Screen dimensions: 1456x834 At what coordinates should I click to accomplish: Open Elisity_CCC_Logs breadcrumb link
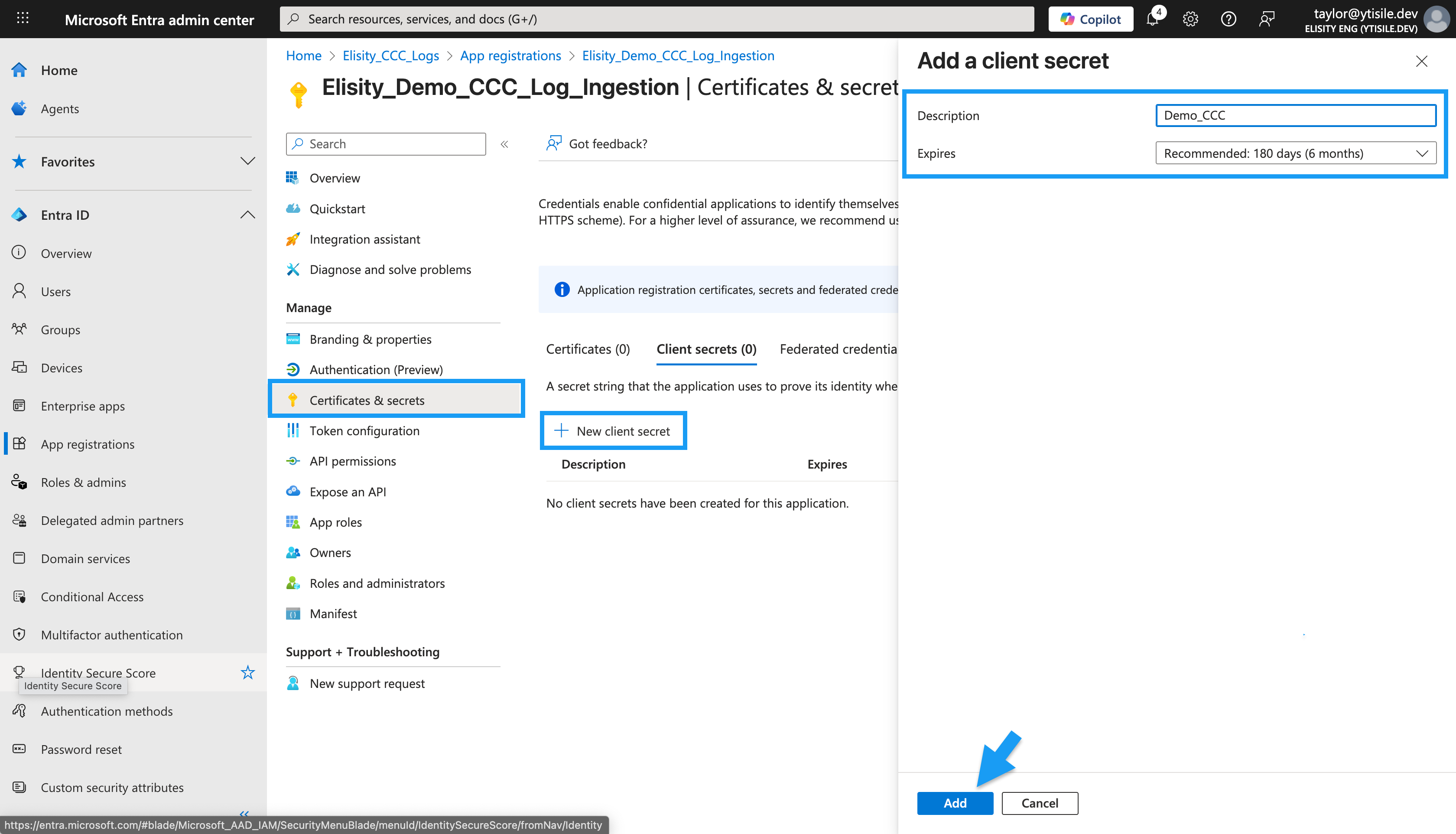pos(391,55)
